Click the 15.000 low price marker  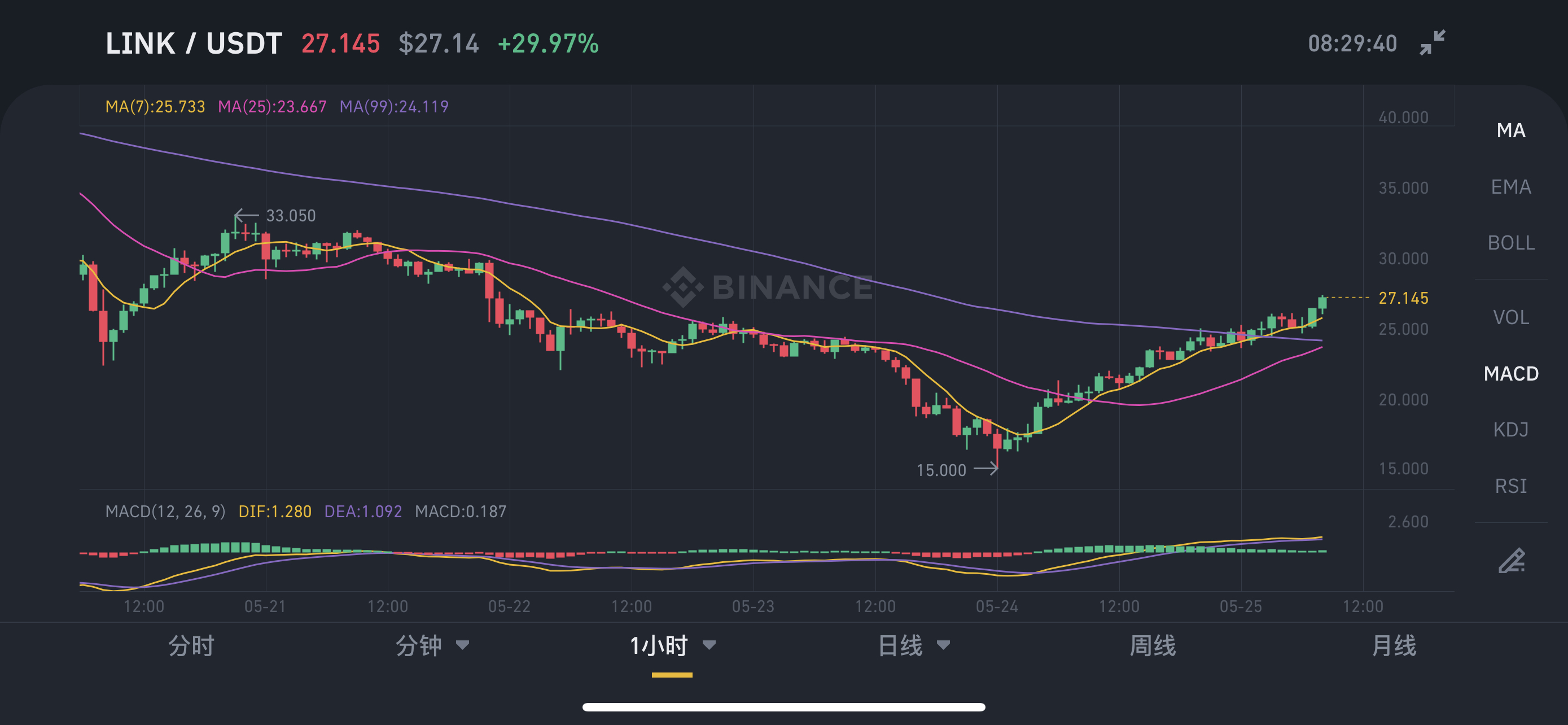[941, 470]
